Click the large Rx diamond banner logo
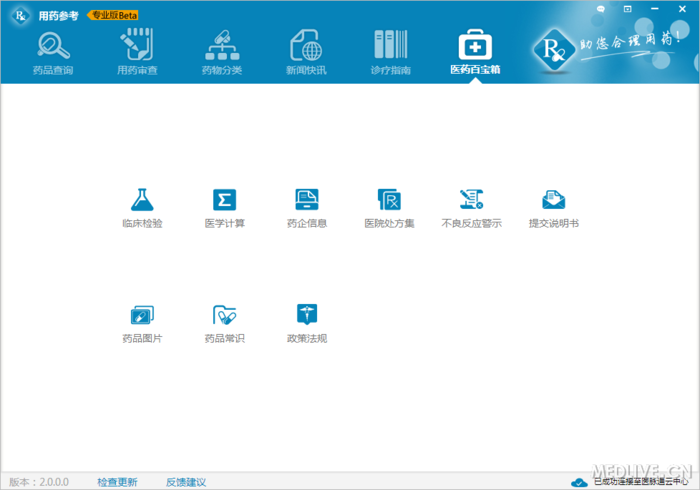The height and width of the screenshot is (490, 700). tap(554, 50)
